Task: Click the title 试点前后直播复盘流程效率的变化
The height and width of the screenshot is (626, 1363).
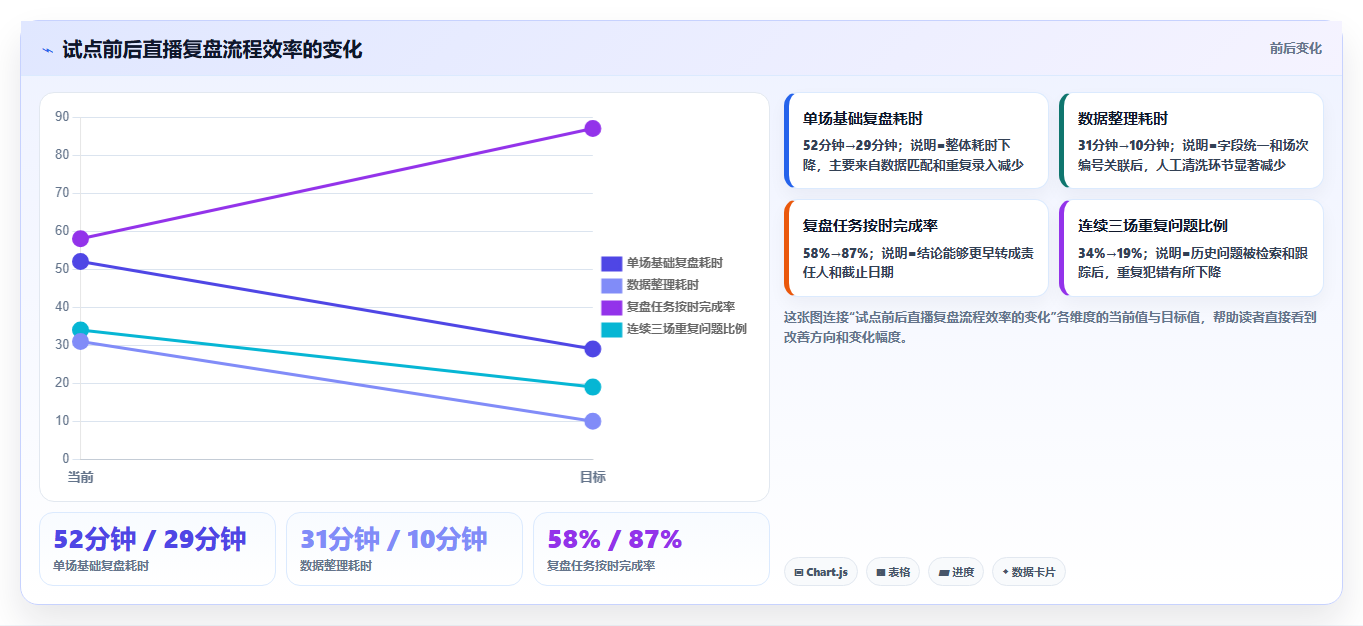Action: click(x=212, y=49)
